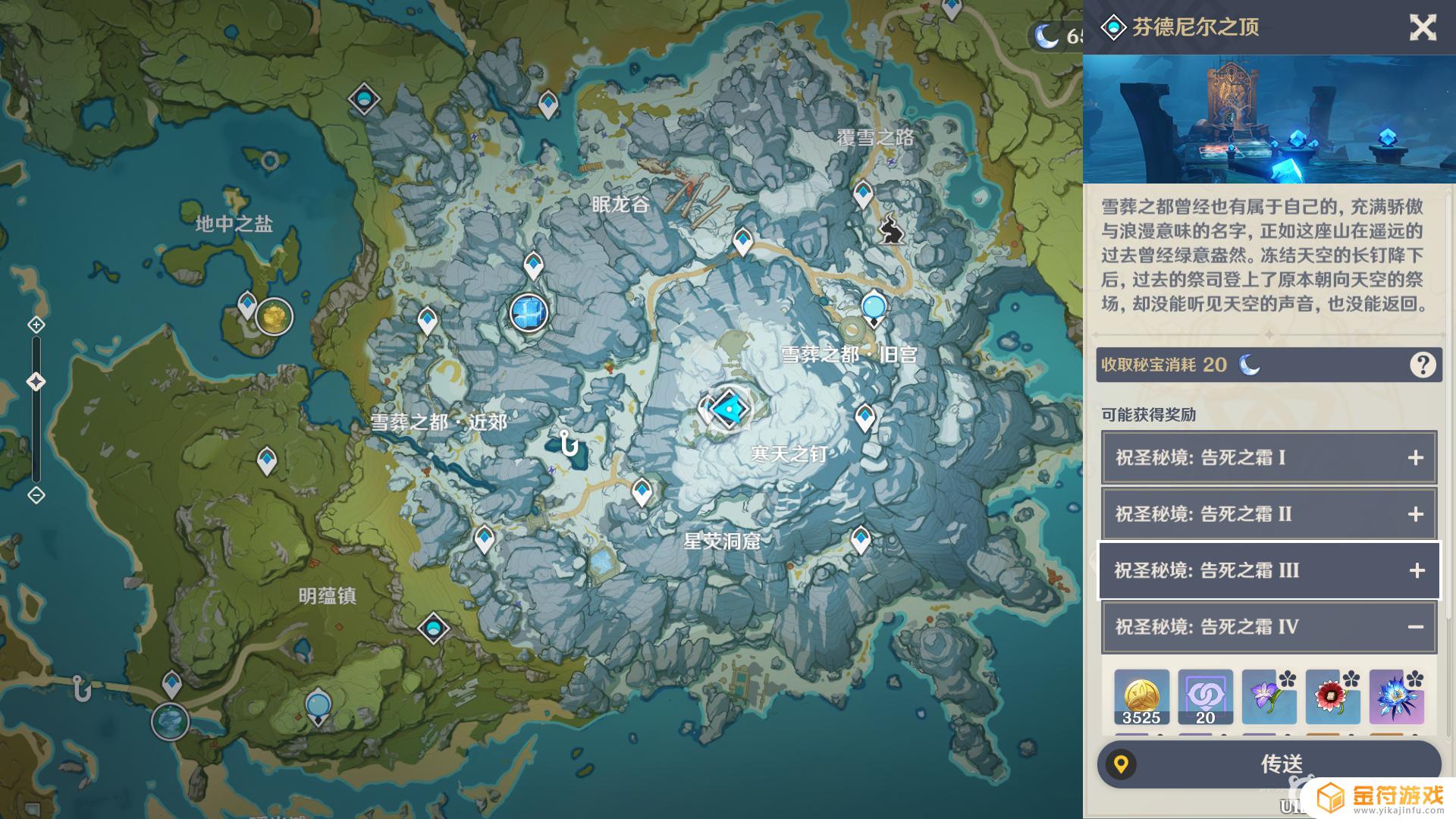This screenshot has width=1456, height=819.
Task: Click the map zoom slider handle
Action: (x=36, y=381)
